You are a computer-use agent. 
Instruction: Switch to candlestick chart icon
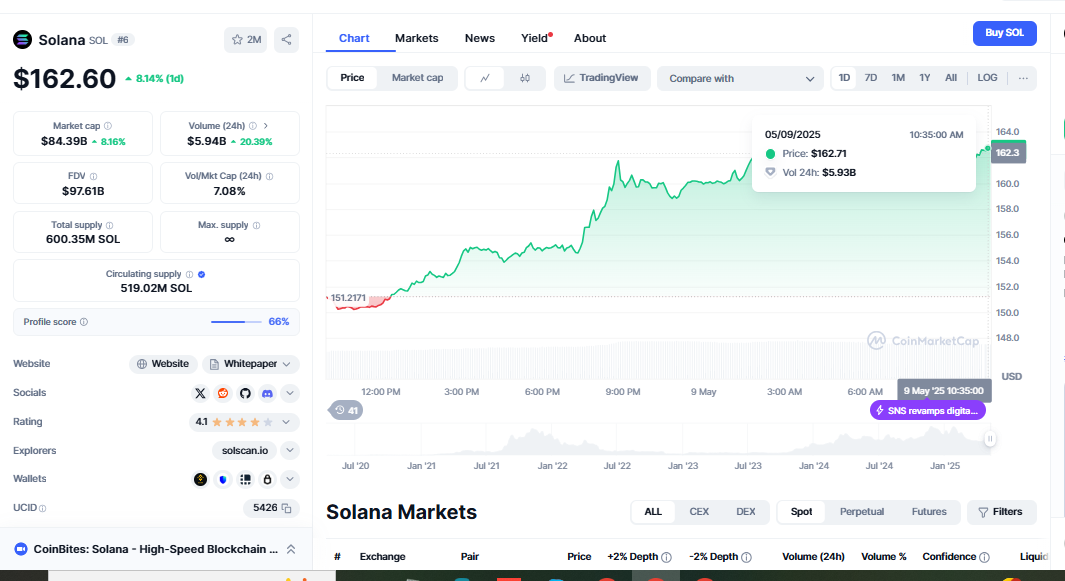tap(525, 78)
